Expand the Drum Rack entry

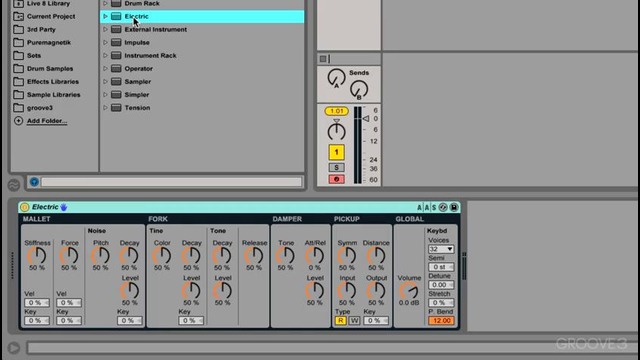(105, 4)
